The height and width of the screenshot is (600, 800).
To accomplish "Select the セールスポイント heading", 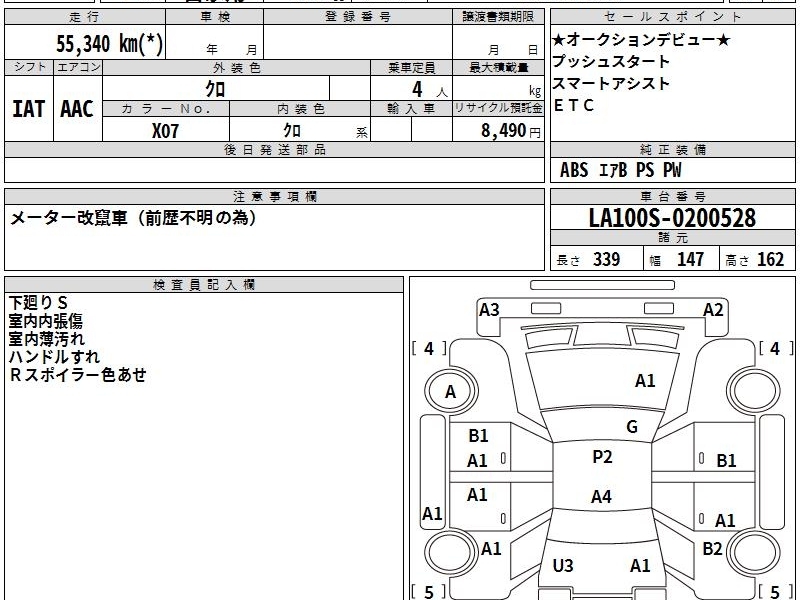I will click(672, 17).
